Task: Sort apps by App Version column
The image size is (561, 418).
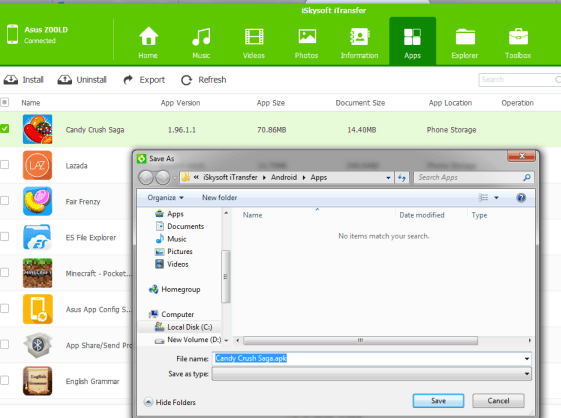Action: pyautogui.click(x=180, y=103)
